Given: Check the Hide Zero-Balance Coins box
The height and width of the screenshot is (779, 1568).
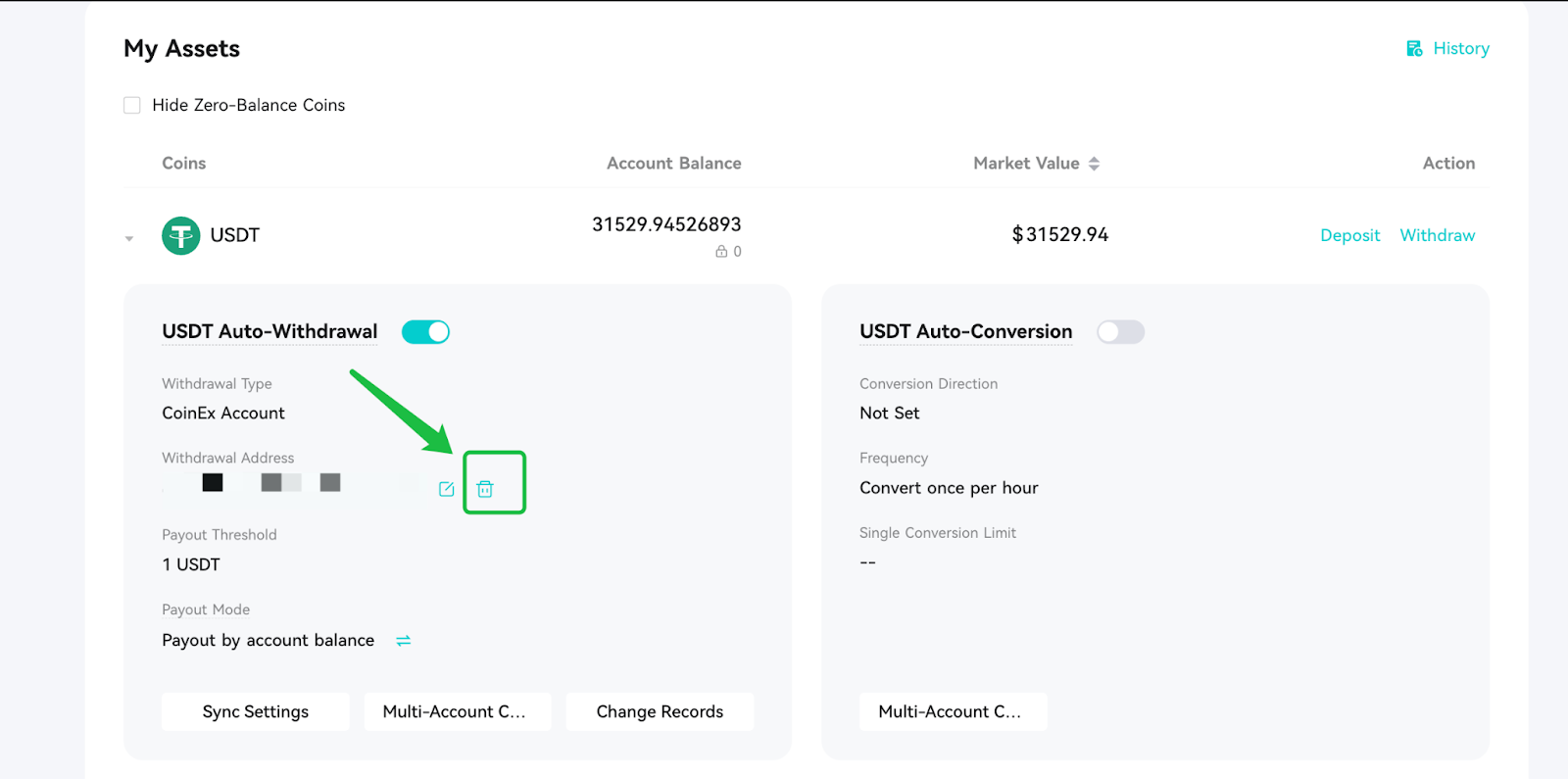Looking at the screenshot, I should coord(132,106).
